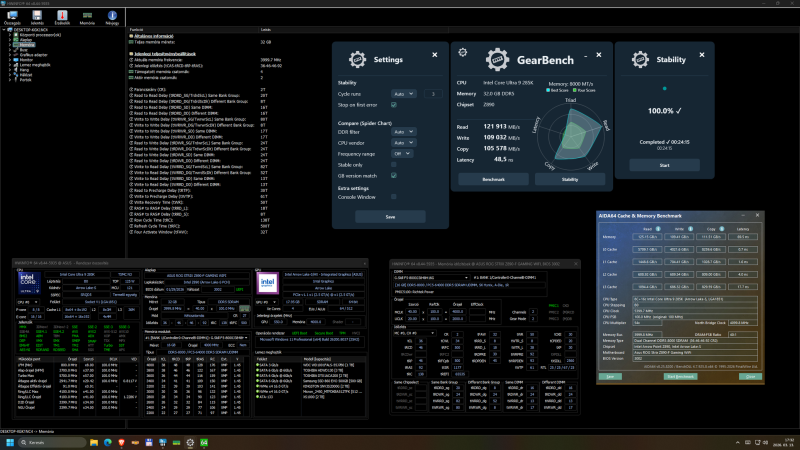The image size is (800, 450).
Task: Select the Portok item in HWiNFO tree
Action: (25, 80)
